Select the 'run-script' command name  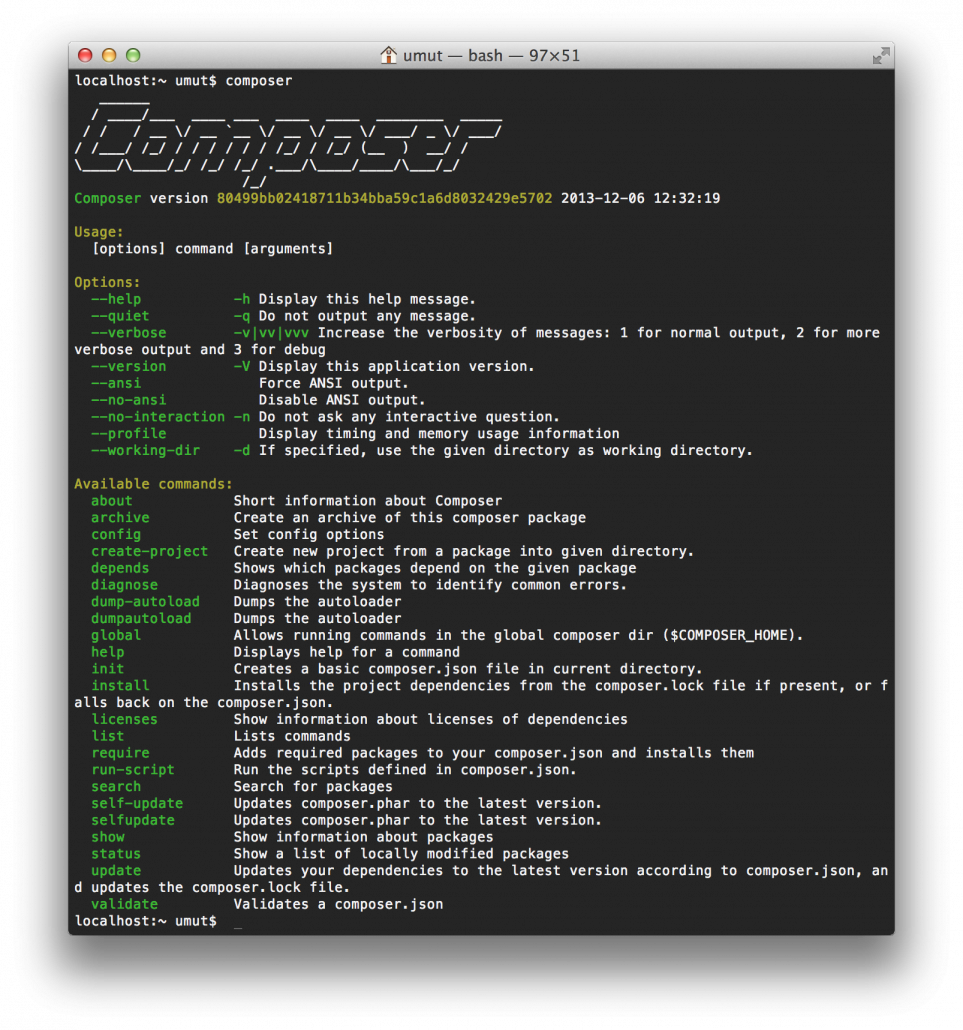coord(133,770)
